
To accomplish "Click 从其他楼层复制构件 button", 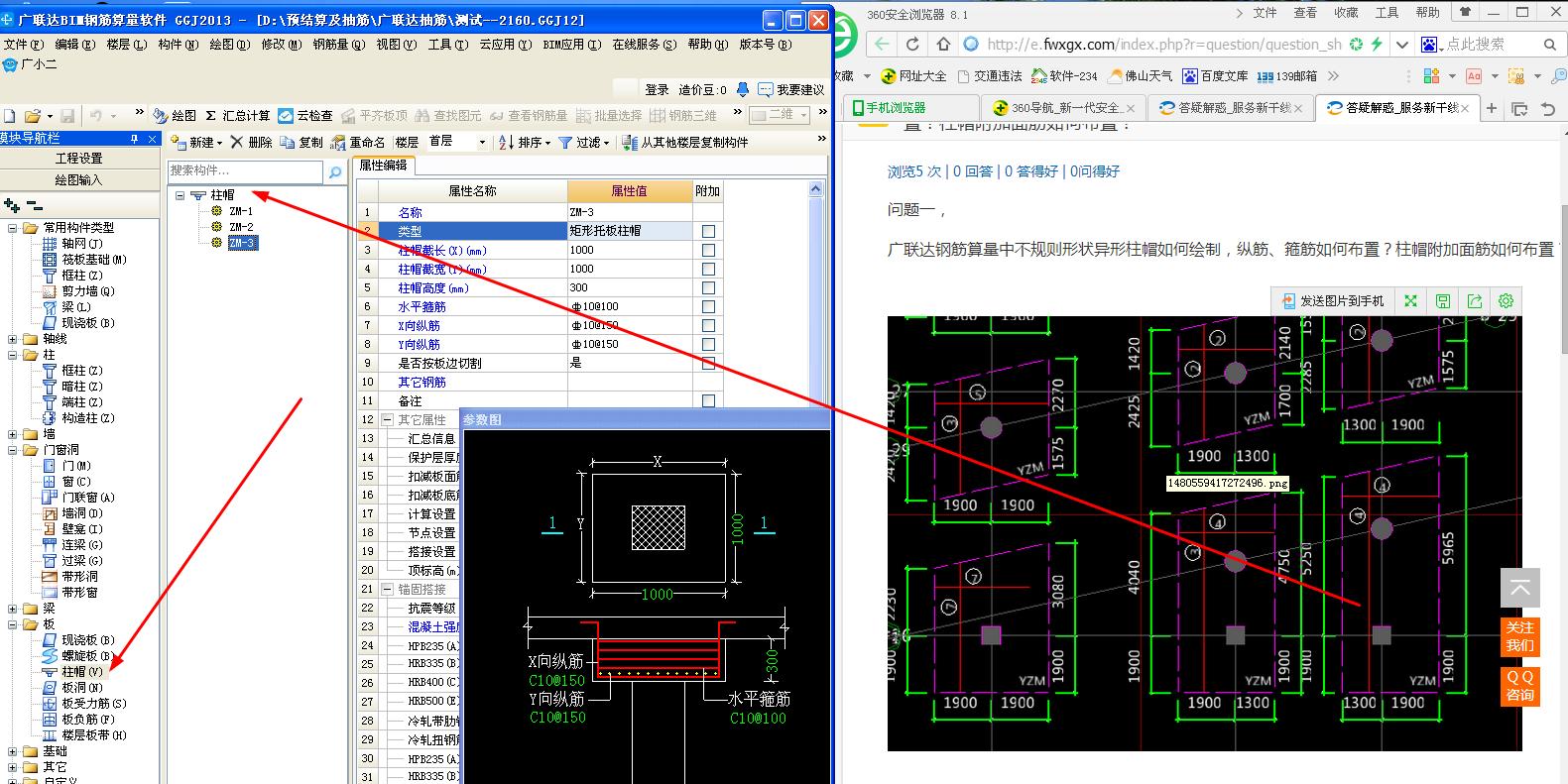I will tap(685, 143).
